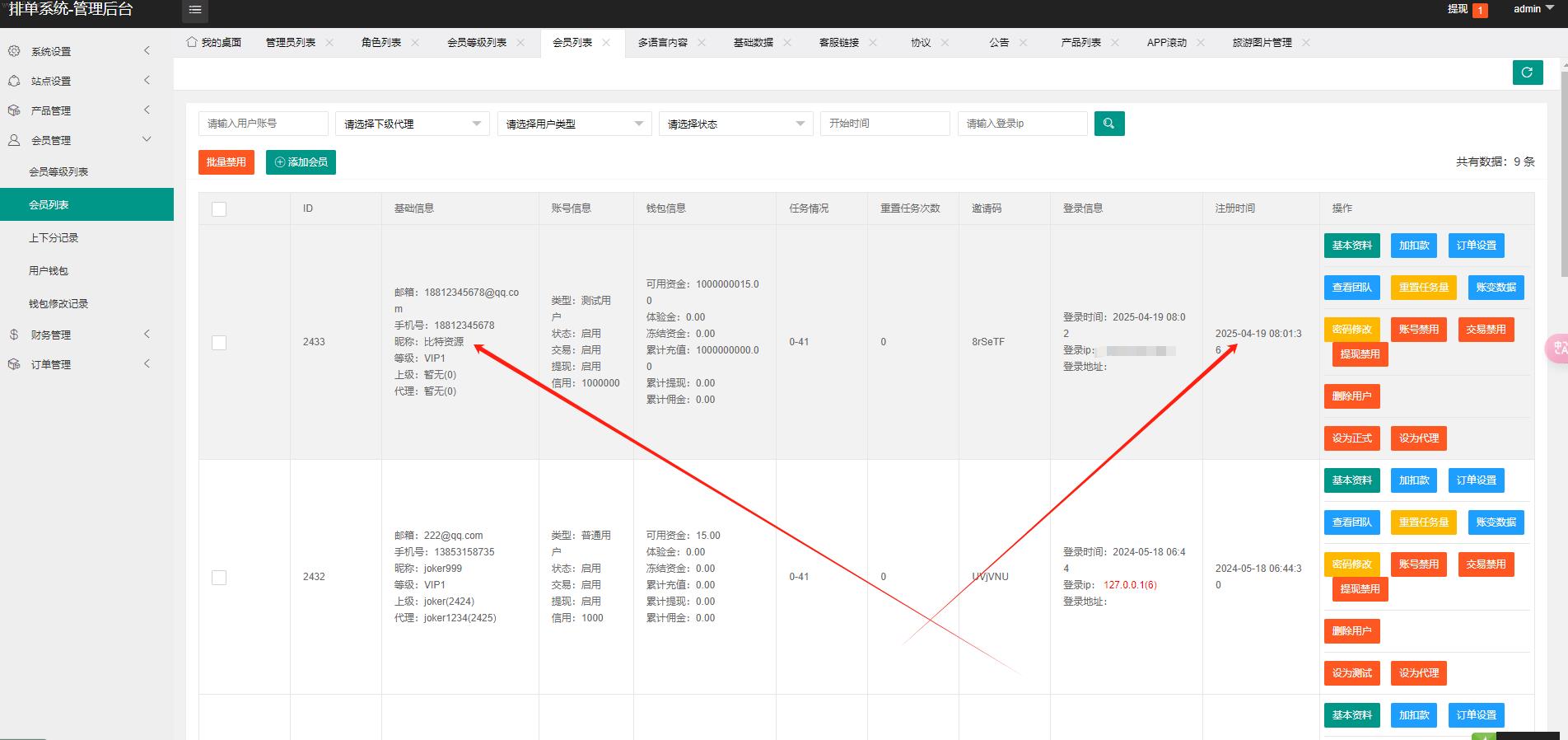This screenshot has width=1568, height=740.
Task: Open the 请选择用户类型 dropdown
Action: pyautogui.click(x=574, y=124)
